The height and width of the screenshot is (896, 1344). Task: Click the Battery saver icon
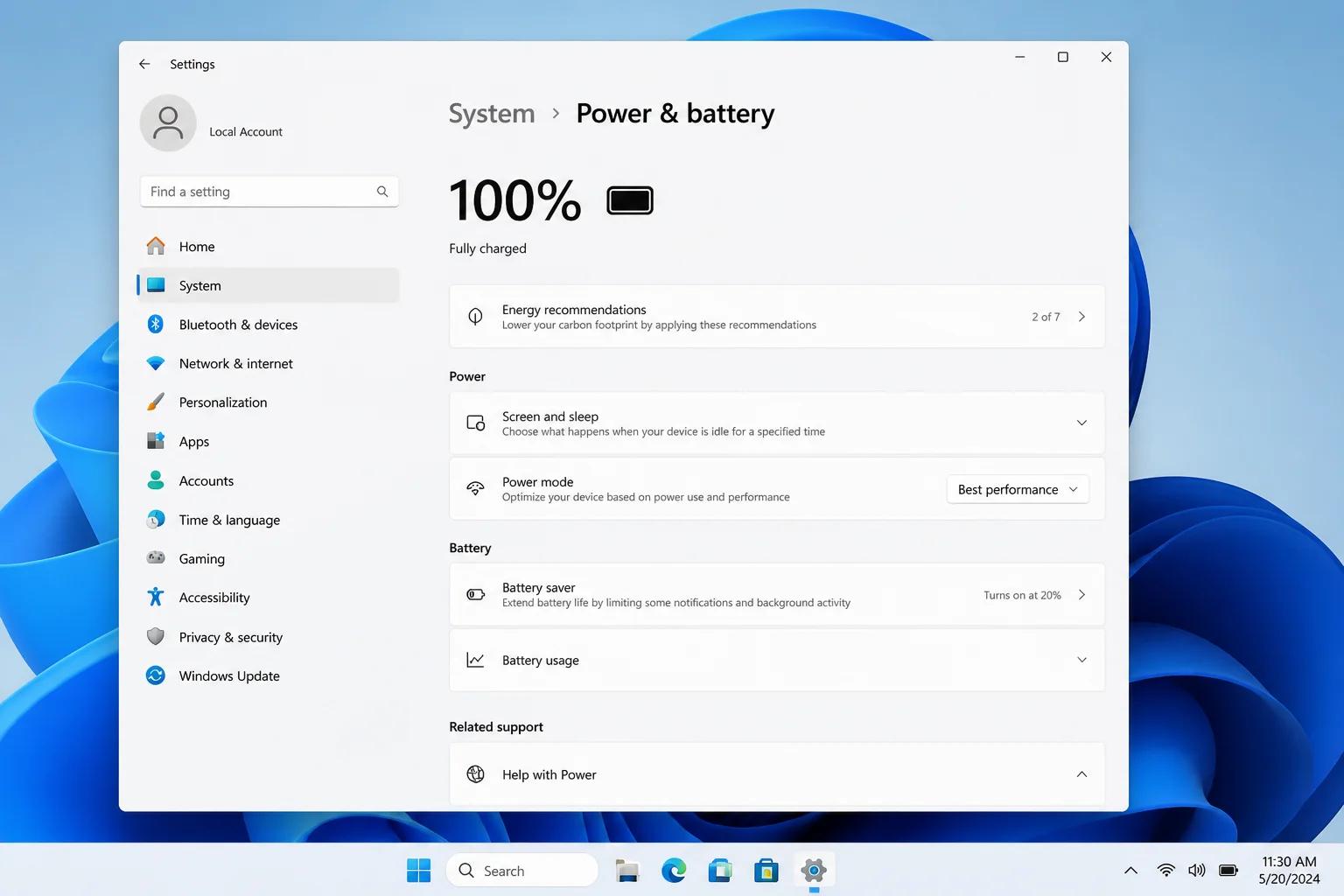click(475, 595)
